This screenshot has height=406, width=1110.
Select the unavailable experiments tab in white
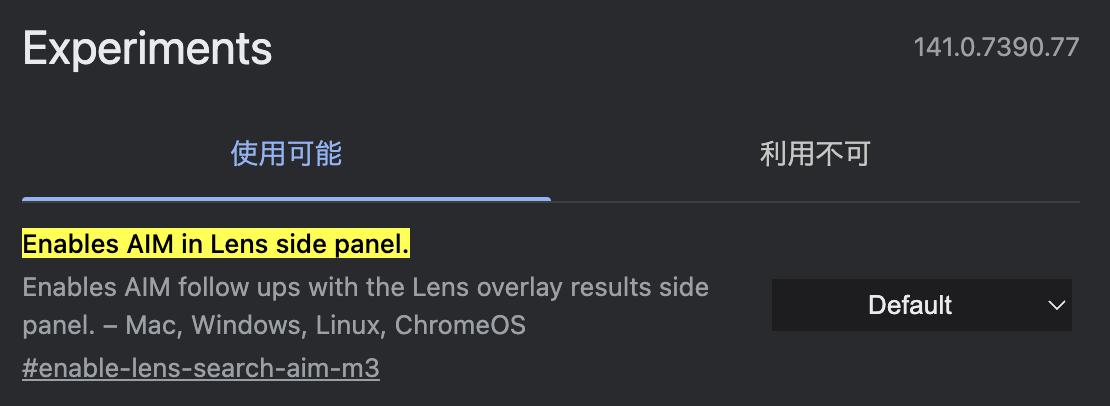point(815,154)
